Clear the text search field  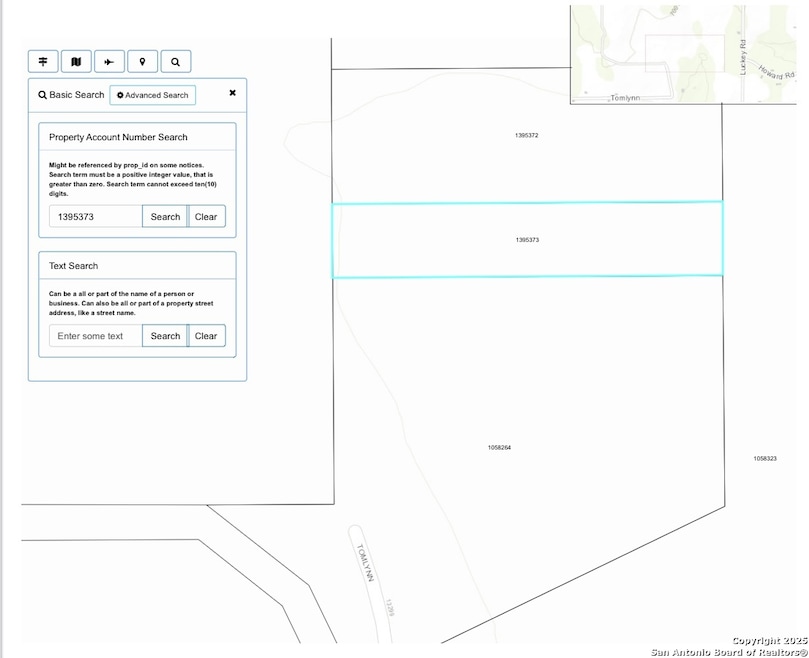click(206, 336)
